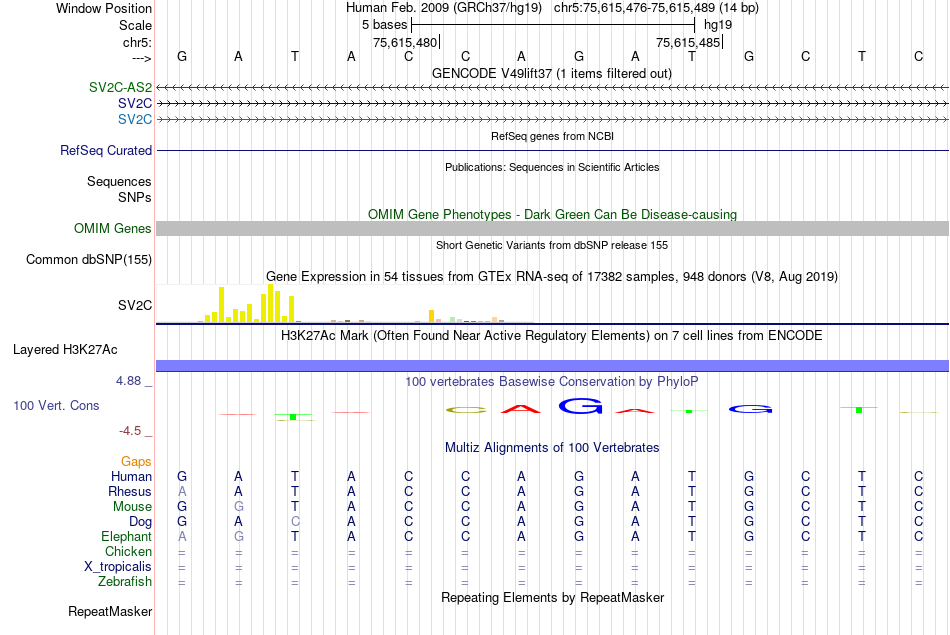This screenshot has height=635, width=950.
Task: Click the -4.5 lower PhyloP scale value
Action: pyautogui.click(x=130, y=431)
